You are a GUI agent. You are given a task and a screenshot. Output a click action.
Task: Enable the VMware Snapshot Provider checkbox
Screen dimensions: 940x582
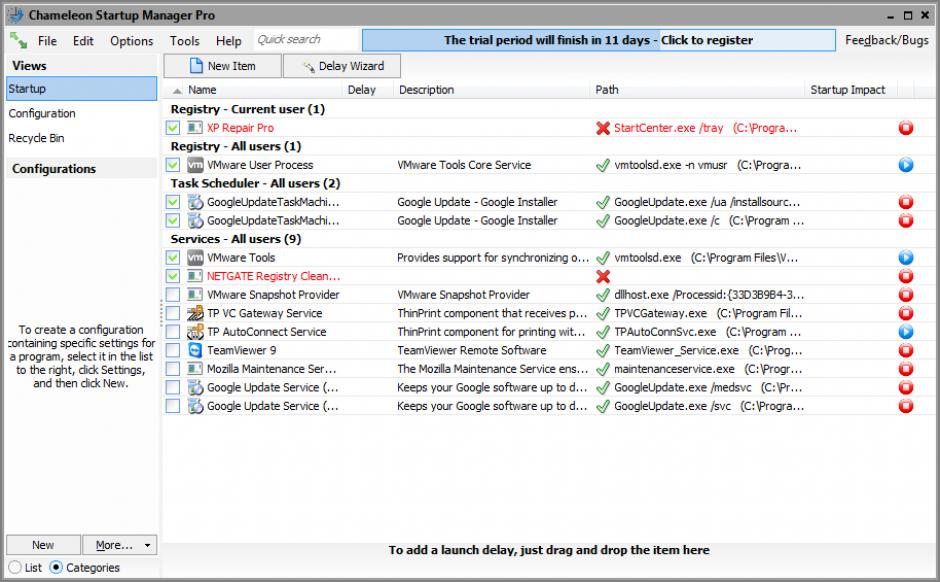[x=173, y=295]
